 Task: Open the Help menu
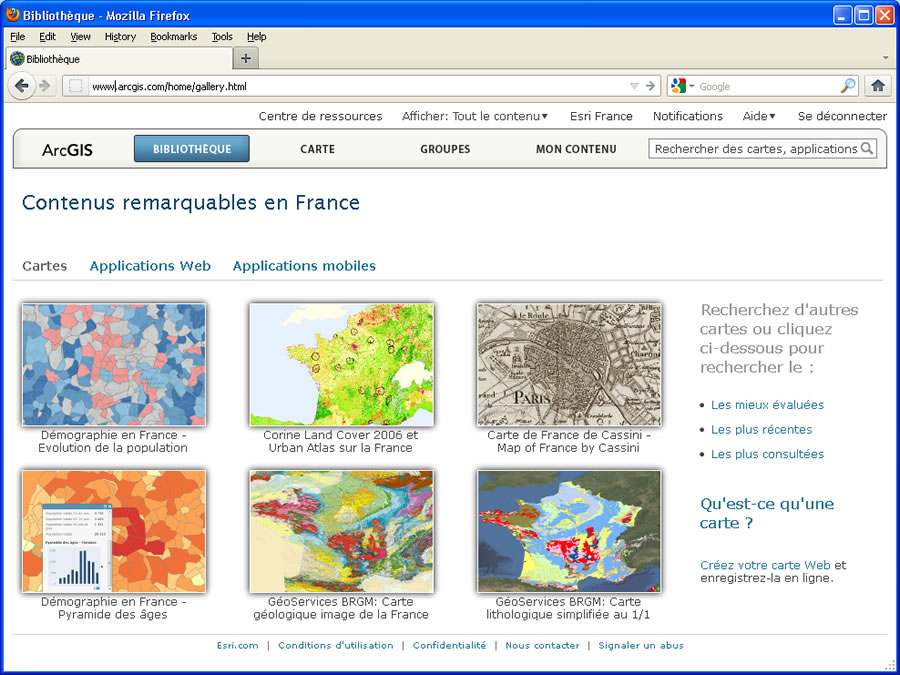pyautogui.click(x=257, y=37)
